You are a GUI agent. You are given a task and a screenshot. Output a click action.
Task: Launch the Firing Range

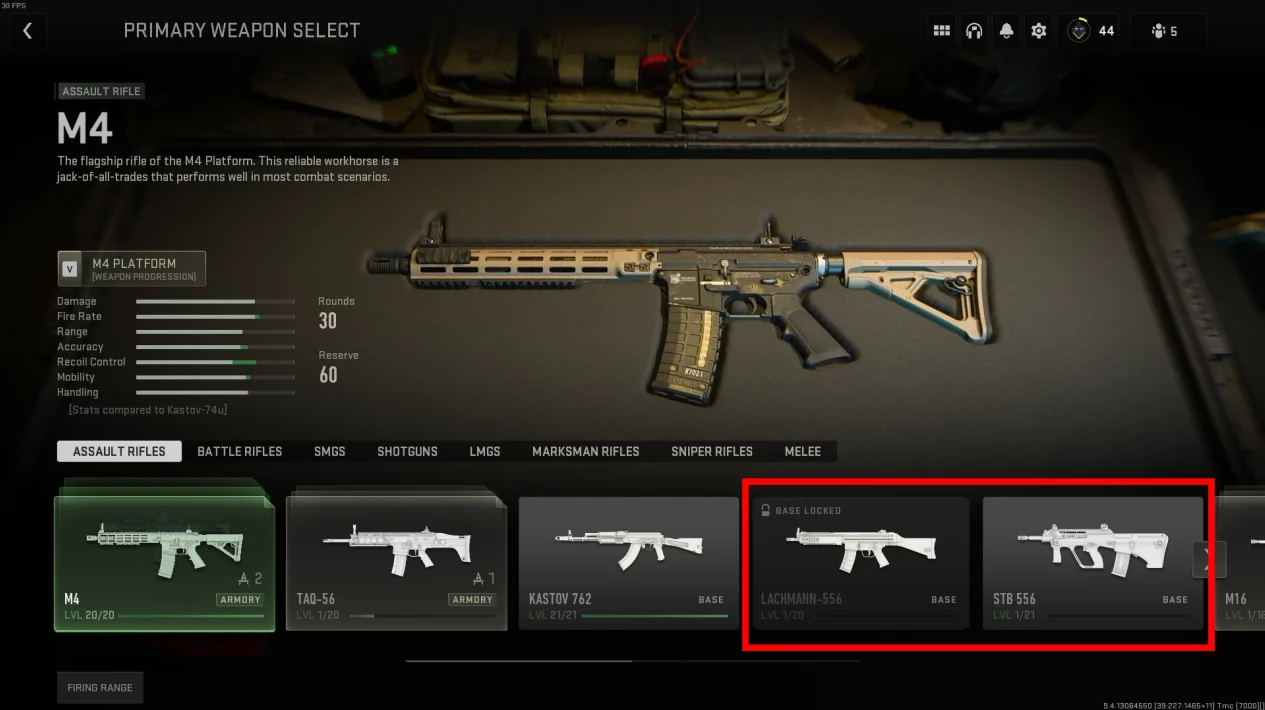[100, 688]
